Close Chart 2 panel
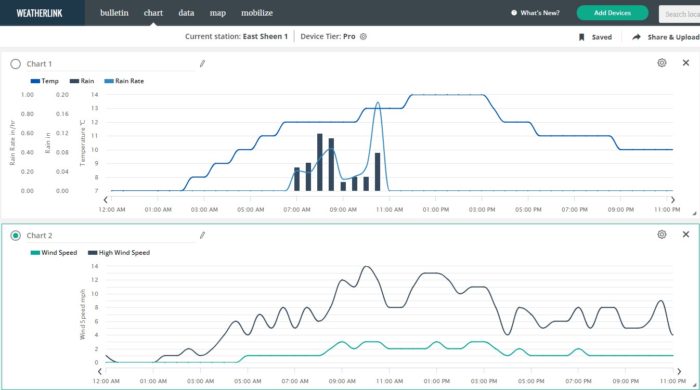This screenshot has width=700, height=390. click(x=686, y=234)
